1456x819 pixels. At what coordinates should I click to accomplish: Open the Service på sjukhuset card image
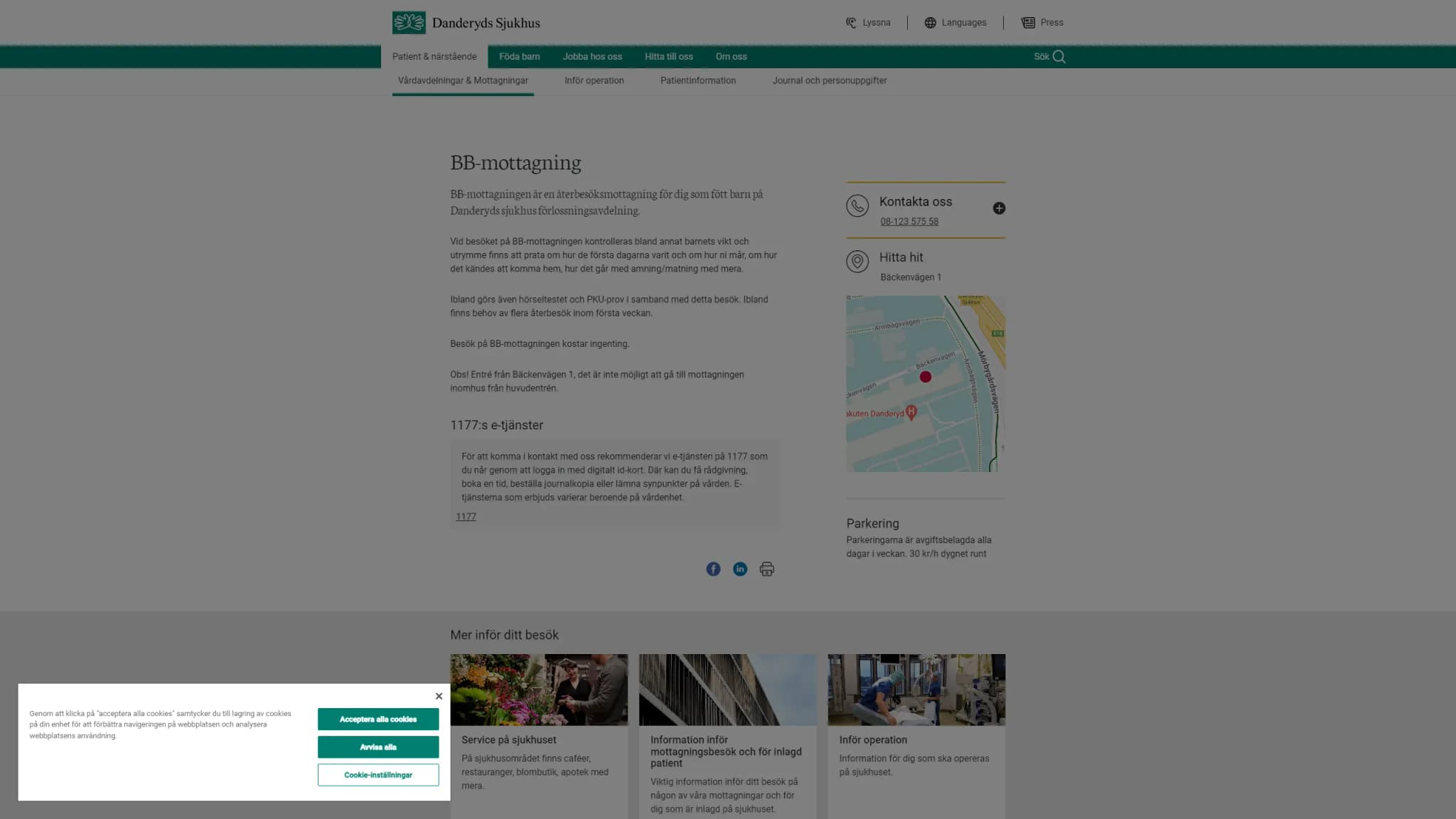point(539,690)
